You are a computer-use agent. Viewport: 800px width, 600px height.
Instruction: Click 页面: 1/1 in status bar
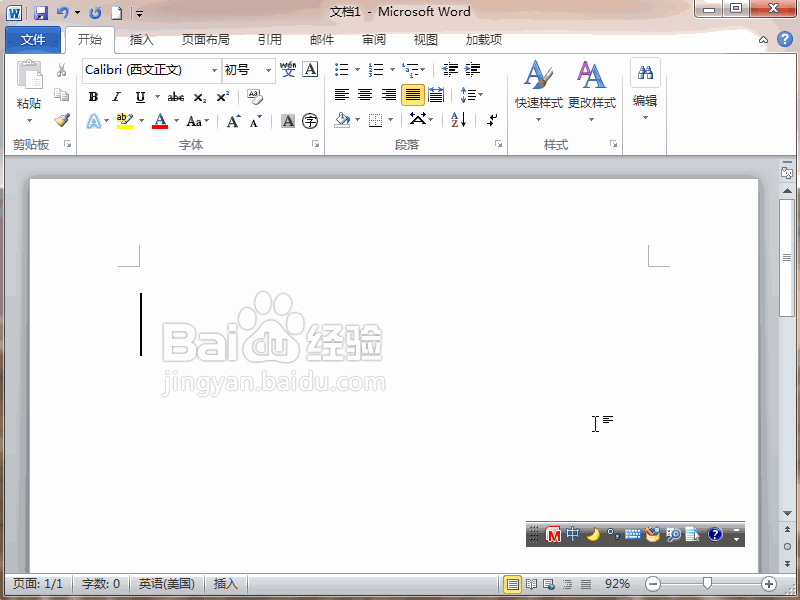click(x=38, y=584)
